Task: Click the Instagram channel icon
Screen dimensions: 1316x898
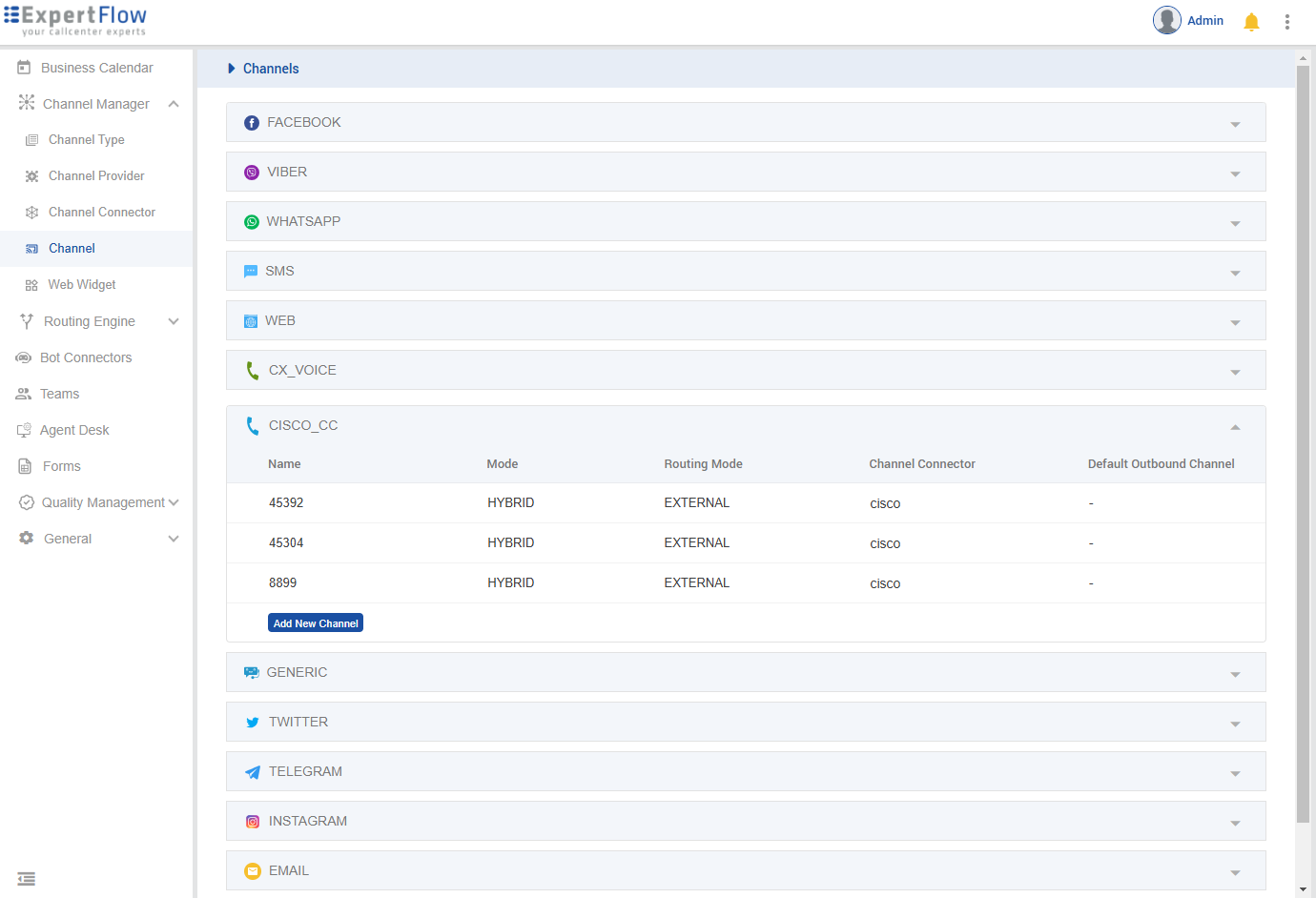Action: (253, 822)
